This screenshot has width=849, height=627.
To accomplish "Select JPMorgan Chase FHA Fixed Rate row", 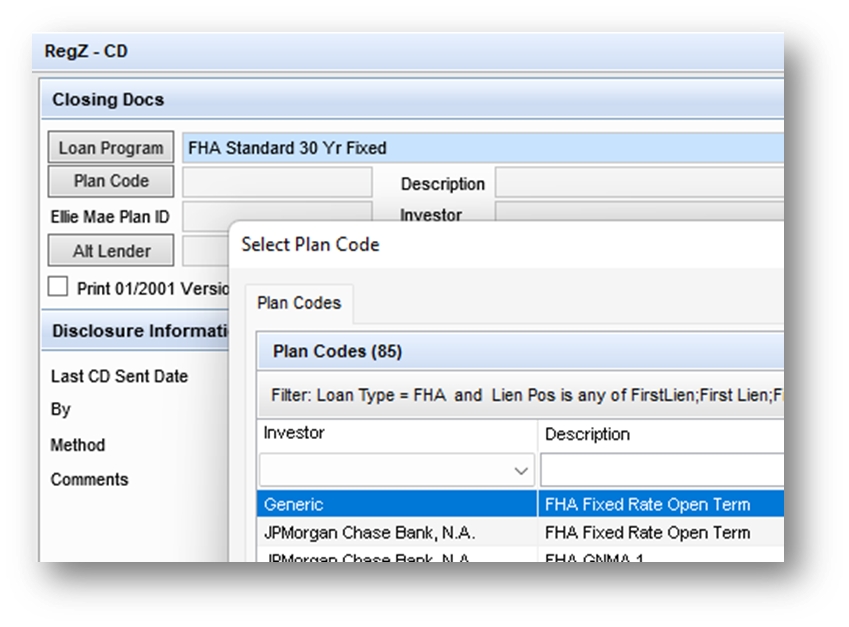I will tap(396, 532).
